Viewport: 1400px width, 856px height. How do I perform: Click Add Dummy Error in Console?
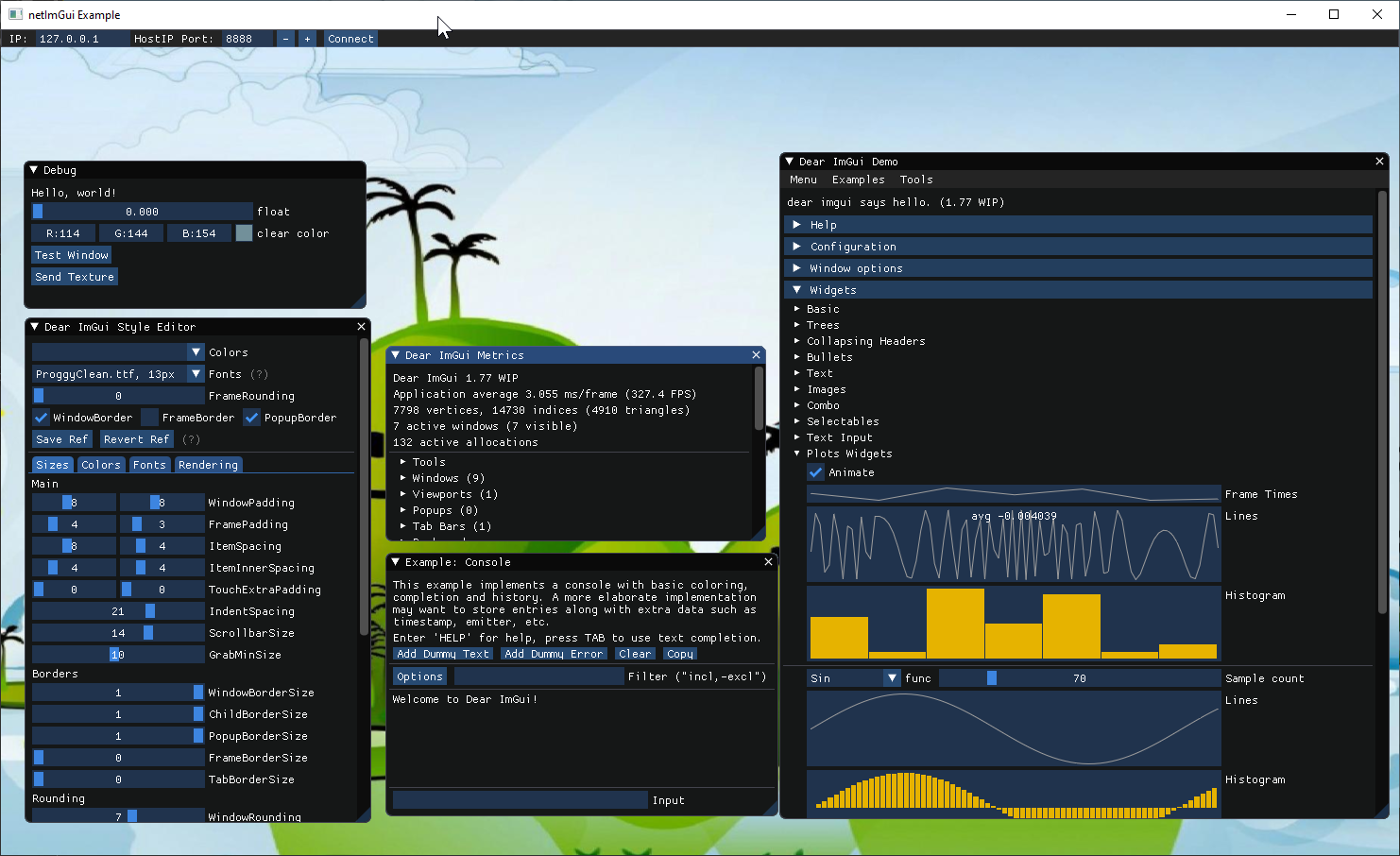click(x=554, y=654)
